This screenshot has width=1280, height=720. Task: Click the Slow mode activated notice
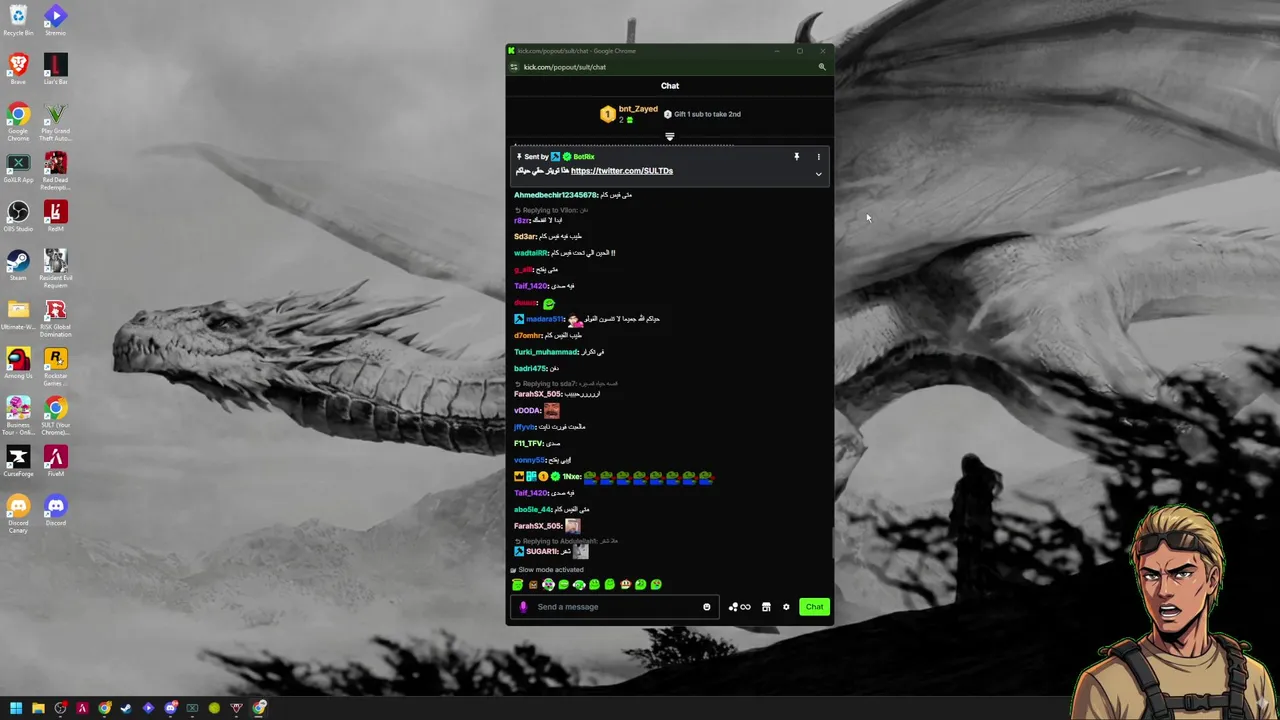546,570
